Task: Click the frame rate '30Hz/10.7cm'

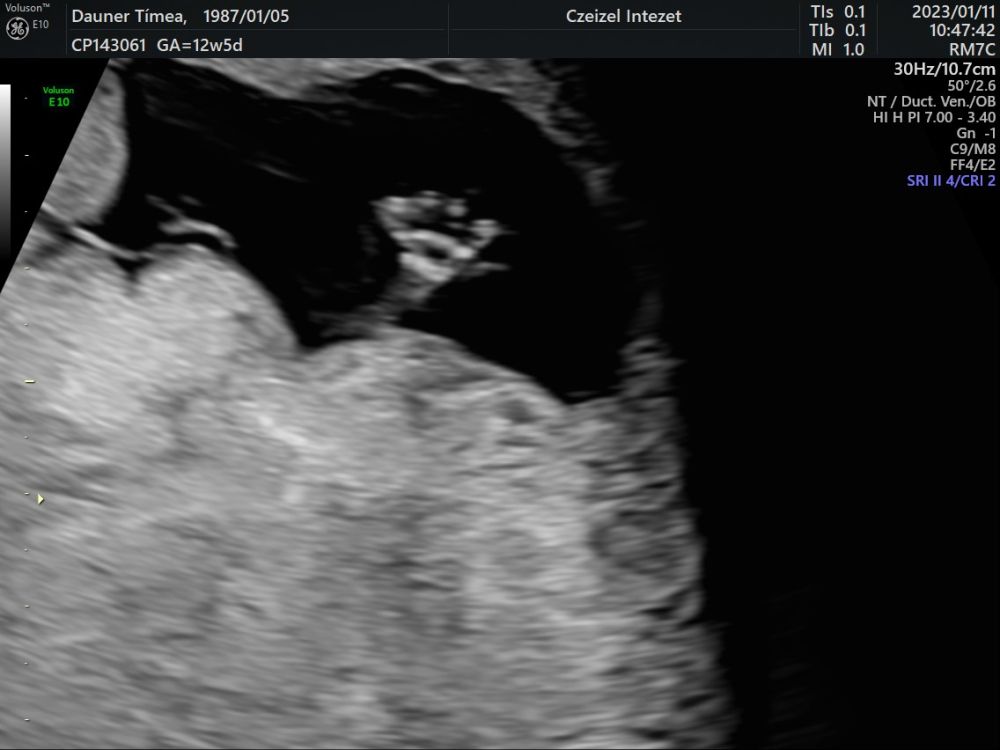Action: tap(945, 69)
